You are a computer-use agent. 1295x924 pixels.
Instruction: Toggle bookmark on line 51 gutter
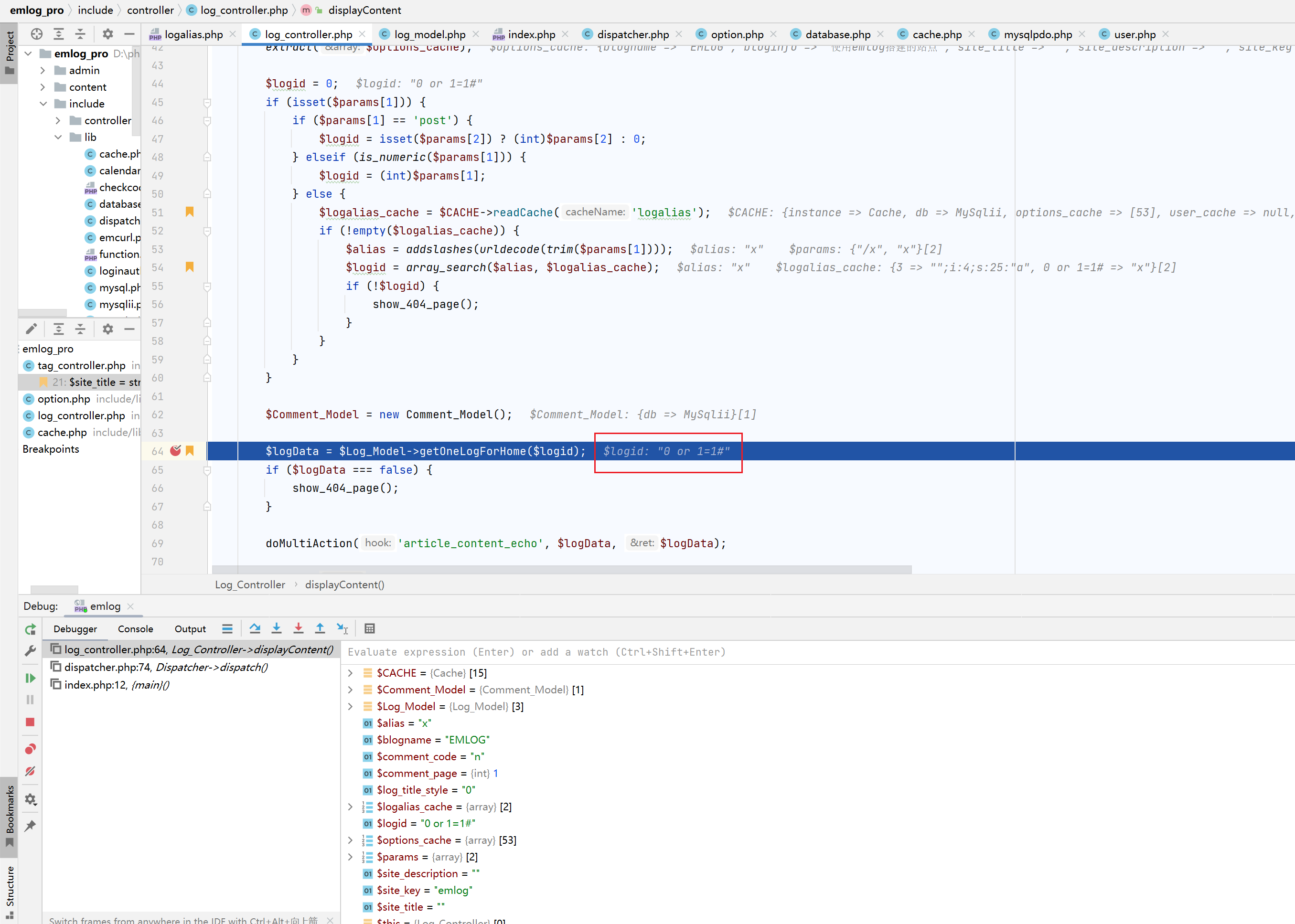(x=190, y=212)
